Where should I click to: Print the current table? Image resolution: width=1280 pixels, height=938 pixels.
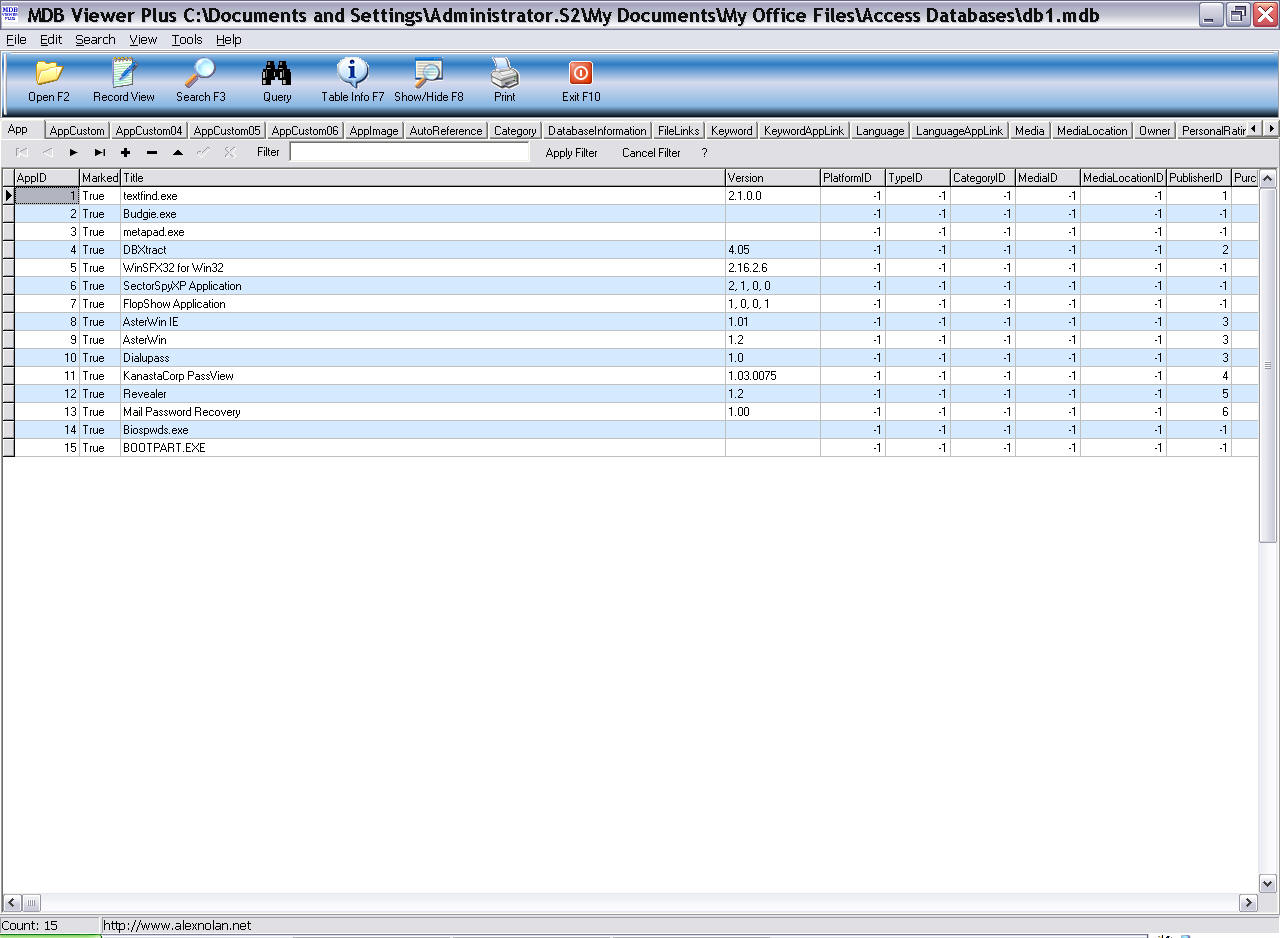(x=505, y=81)
